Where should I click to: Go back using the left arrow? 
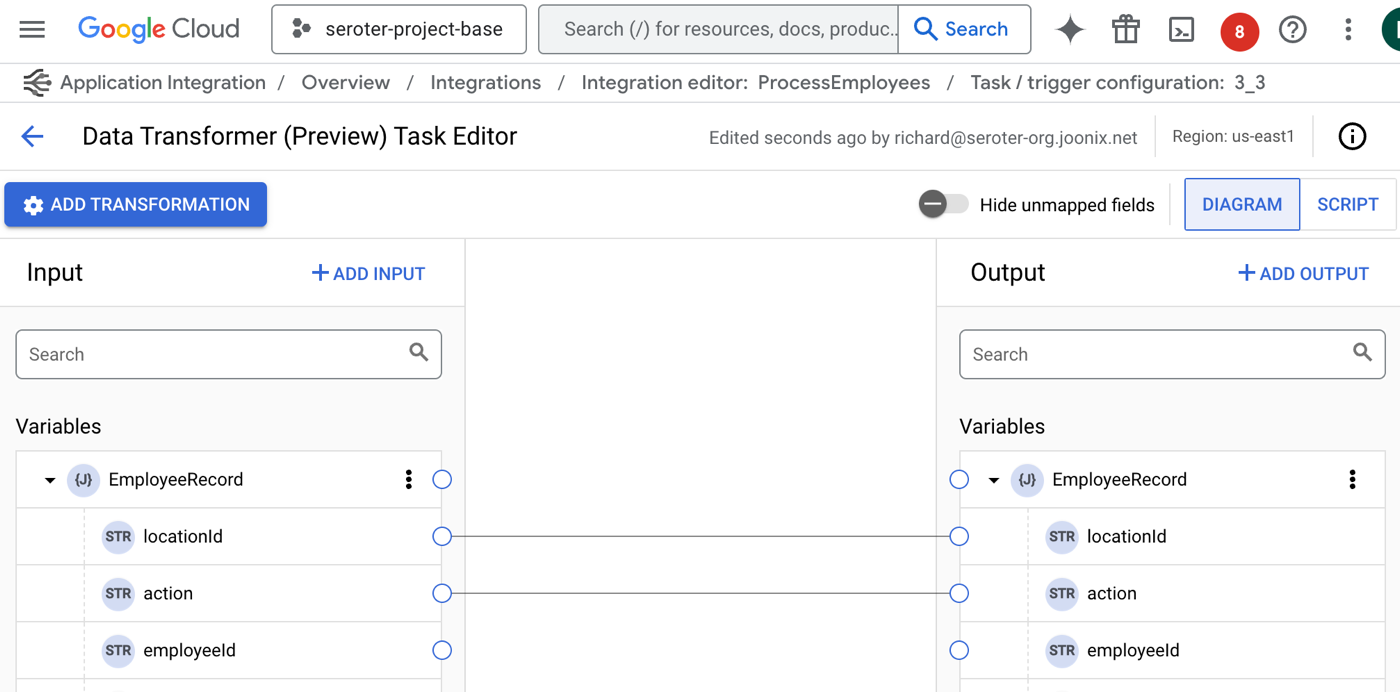pos(32,137)
